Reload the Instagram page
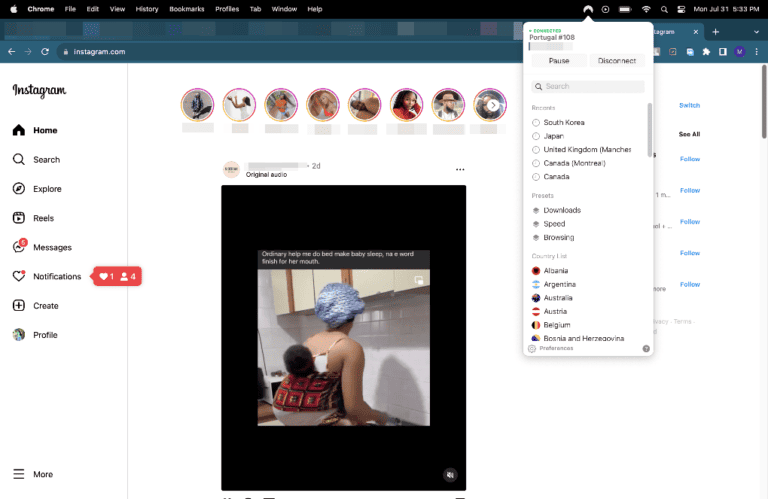 click(45, 51)
